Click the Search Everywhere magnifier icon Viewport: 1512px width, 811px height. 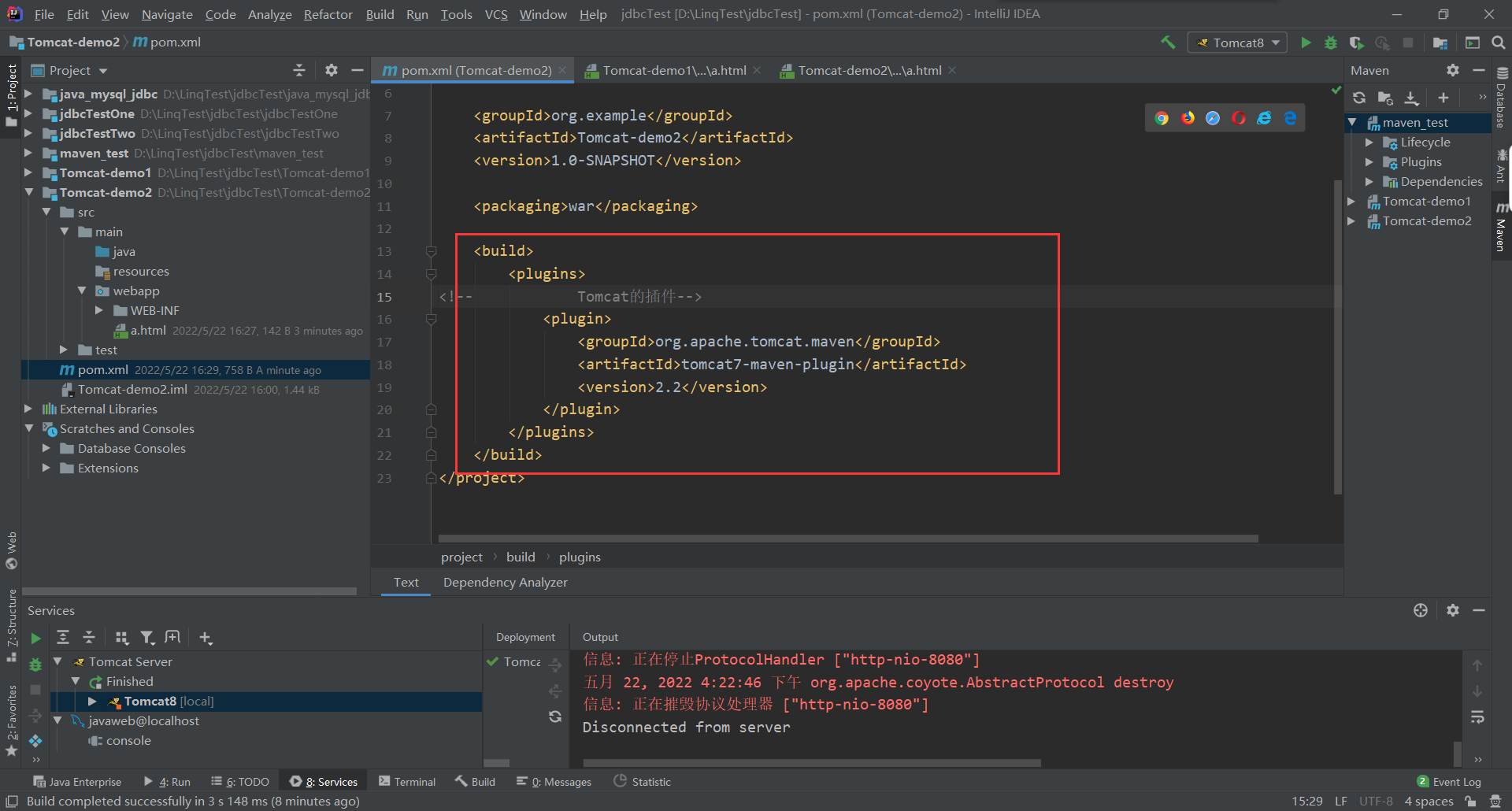[x=1499, y=43]
